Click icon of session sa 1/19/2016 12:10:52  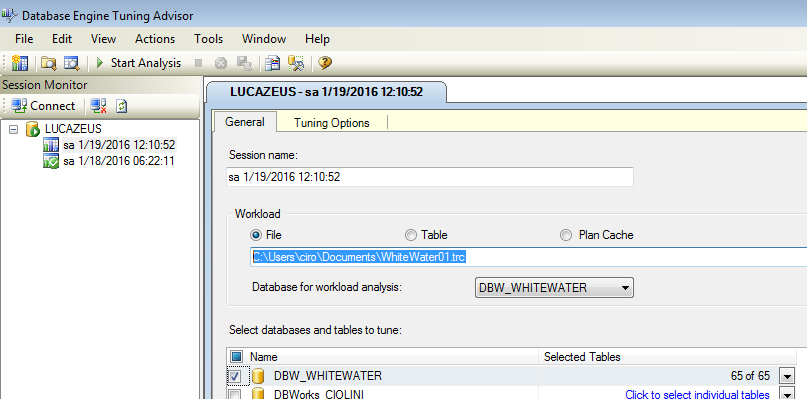(x=51, y=145)
